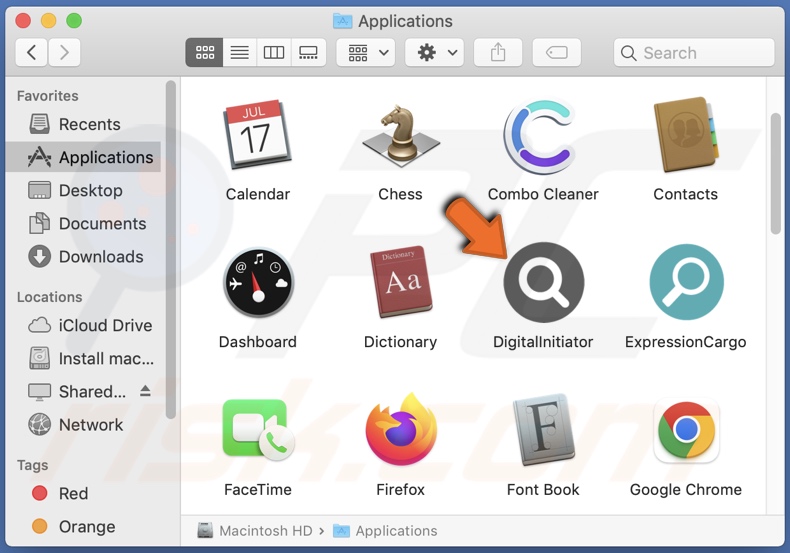Open Network in sidebar
Image resolution: width=790 pixels, height=553 pixels.
coord(83,425)
